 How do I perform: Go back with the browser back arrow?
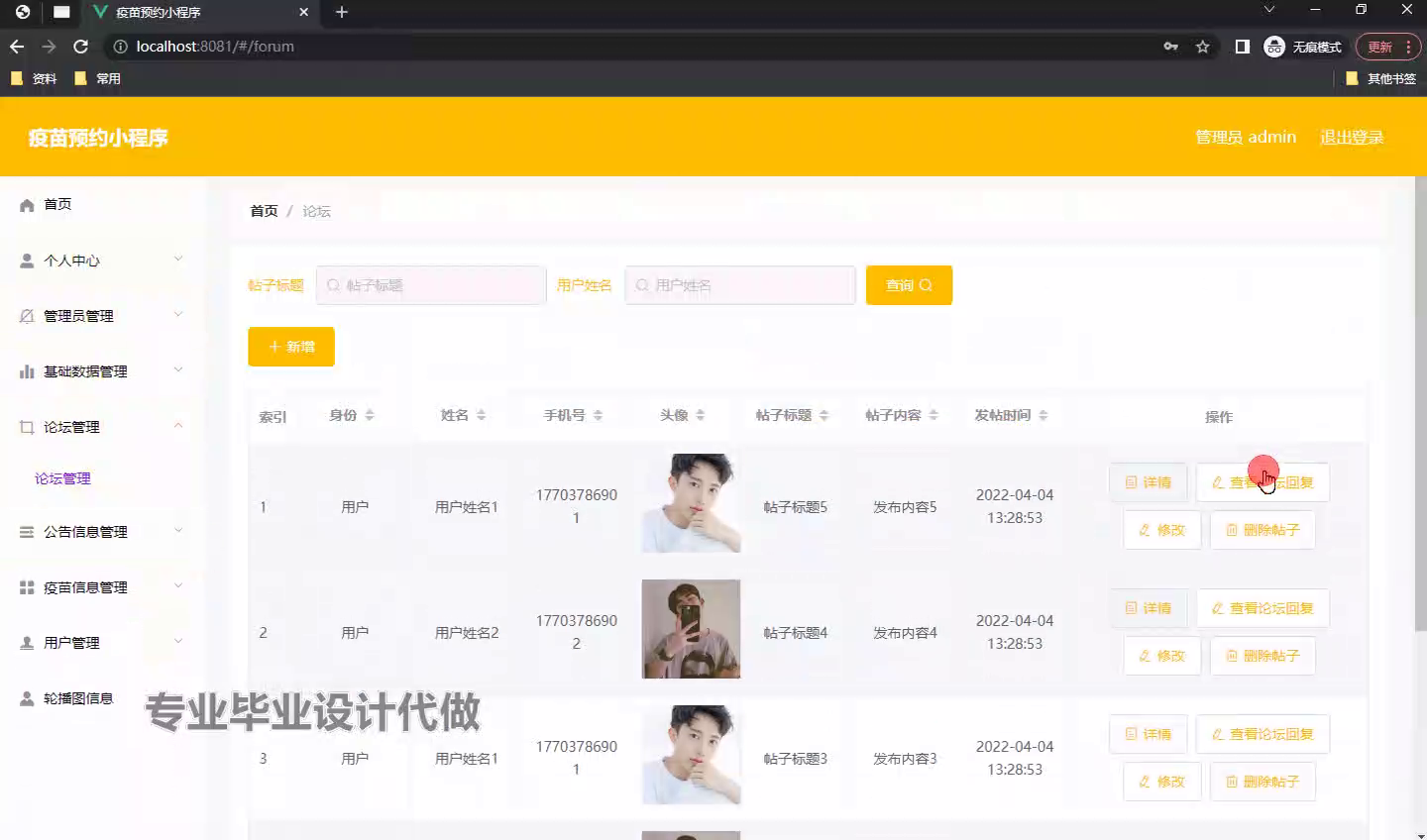[17, 47]
